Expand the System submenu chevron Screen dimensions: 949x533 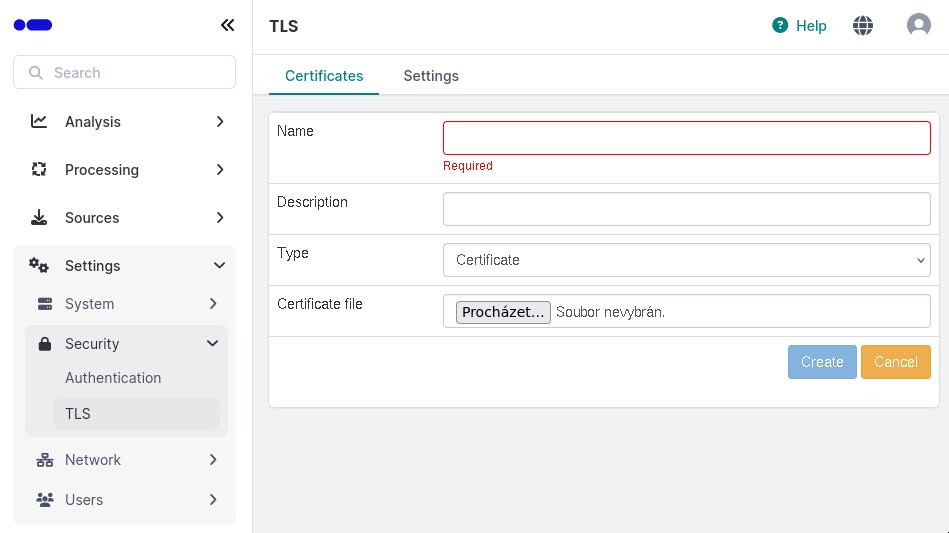[x=213, y=304]
